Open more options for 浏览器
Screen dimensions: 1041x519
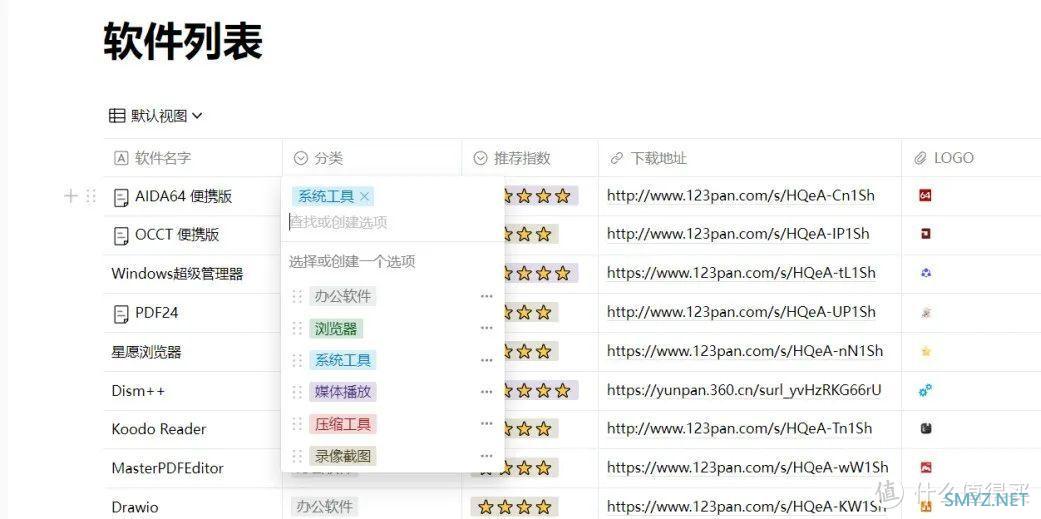487,328
